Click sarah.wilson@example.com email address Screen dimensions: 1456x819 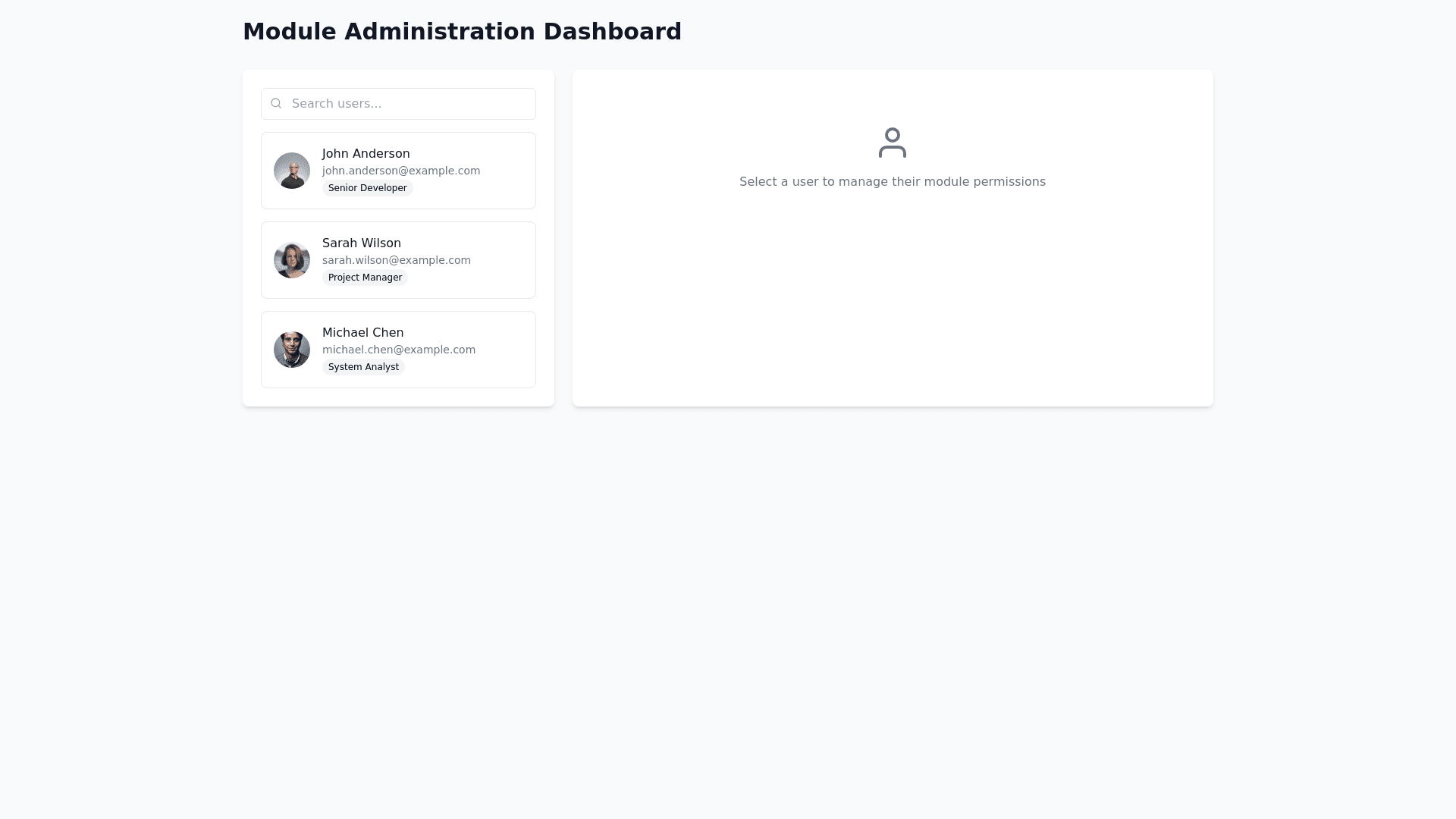tap(396, 260)
